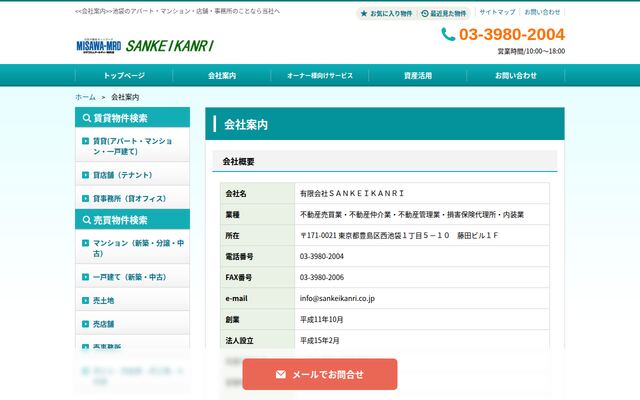Click arrow icon next to 貸事務所（貸オフィス）
640x400 pixels.
point(85,198)
